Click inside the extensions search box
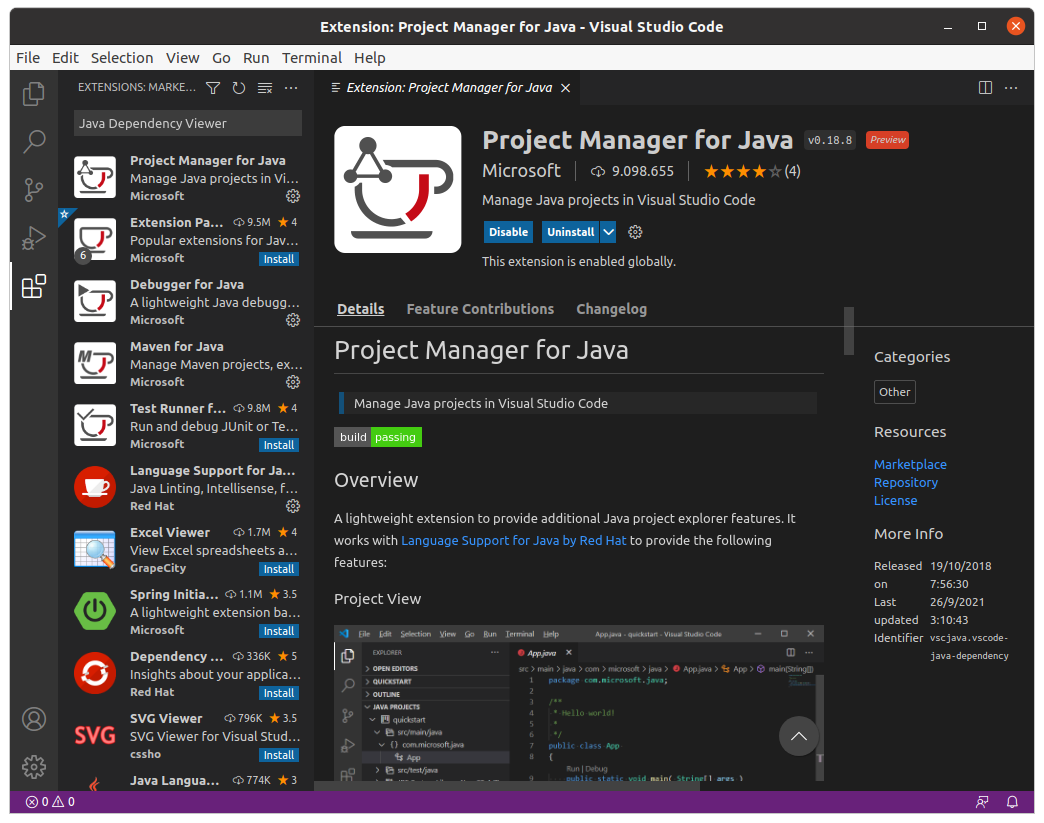 (186, 123)
